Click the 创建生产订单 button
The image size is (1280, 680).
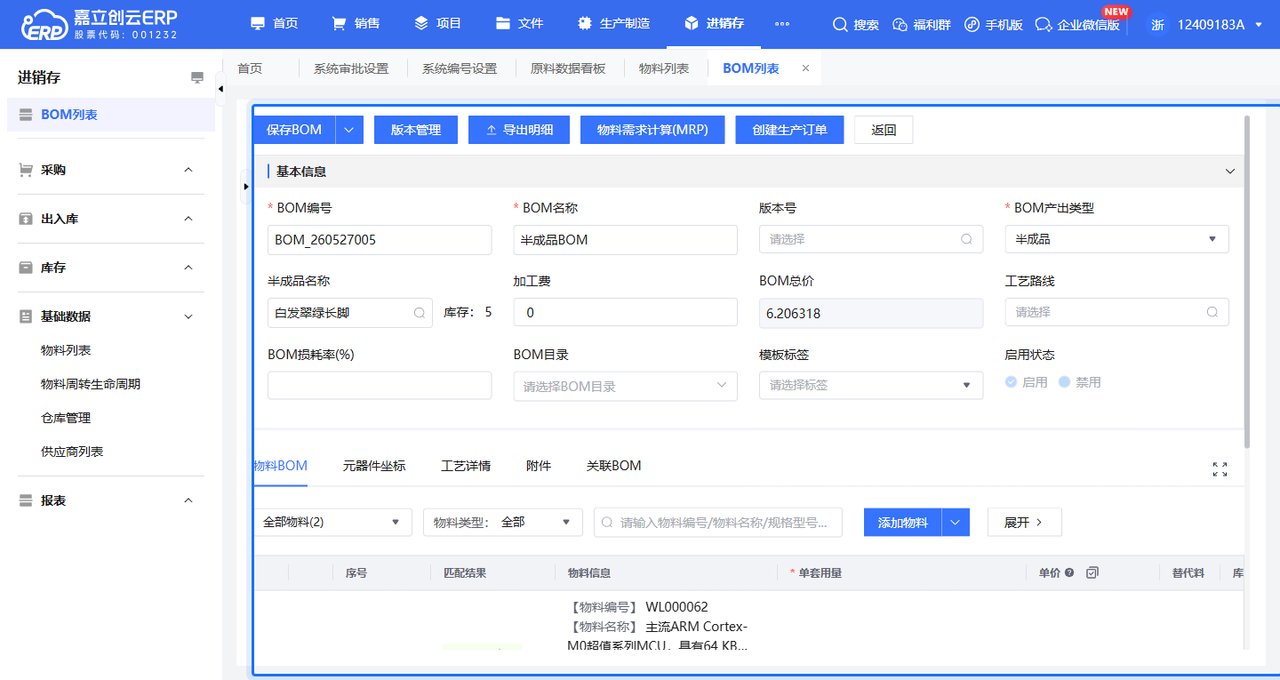(x=790, y=130)
